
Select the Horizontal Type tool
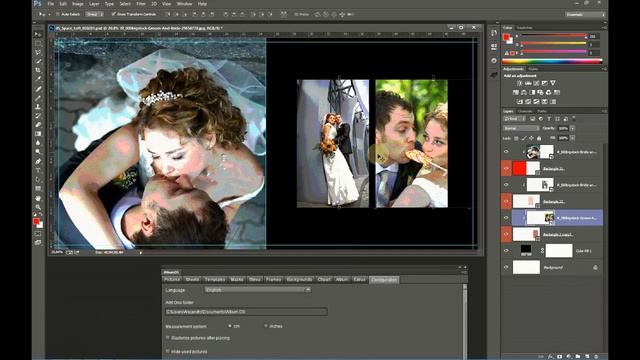(38, 171)
